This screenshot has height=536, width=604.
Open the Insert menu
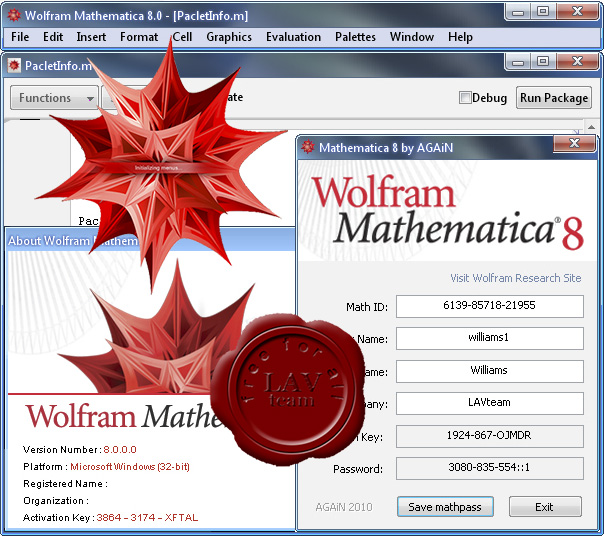pos(91,37)
